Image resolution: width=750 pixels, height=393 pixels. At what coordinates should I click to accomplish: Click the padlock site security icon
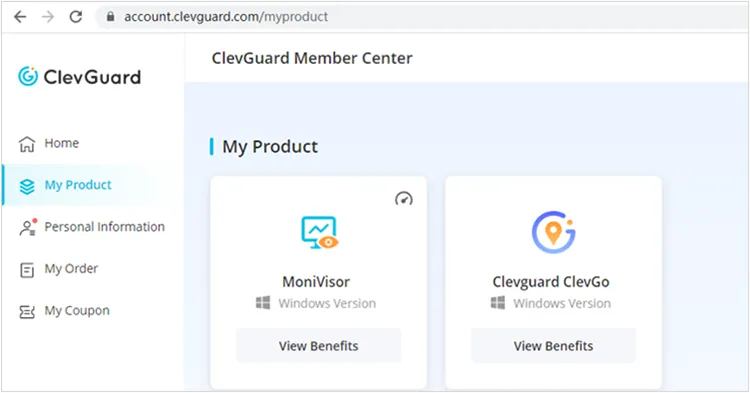pyautogui.click(x=110, y=17)
